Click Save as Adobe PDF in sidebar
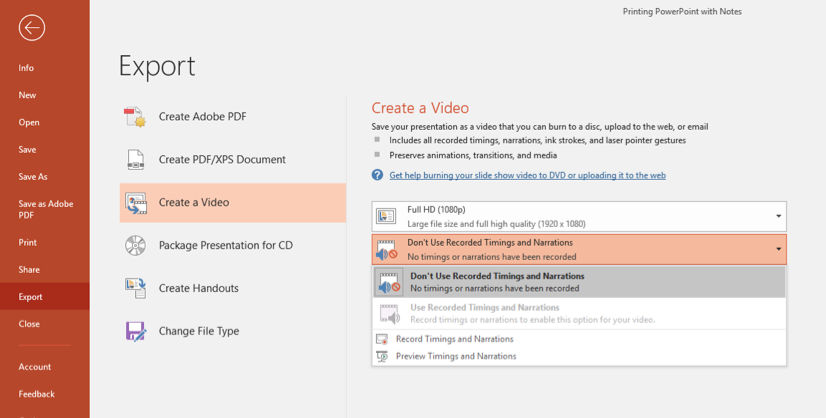The height and width of the screenshot is (418, 826). point(46,209)
